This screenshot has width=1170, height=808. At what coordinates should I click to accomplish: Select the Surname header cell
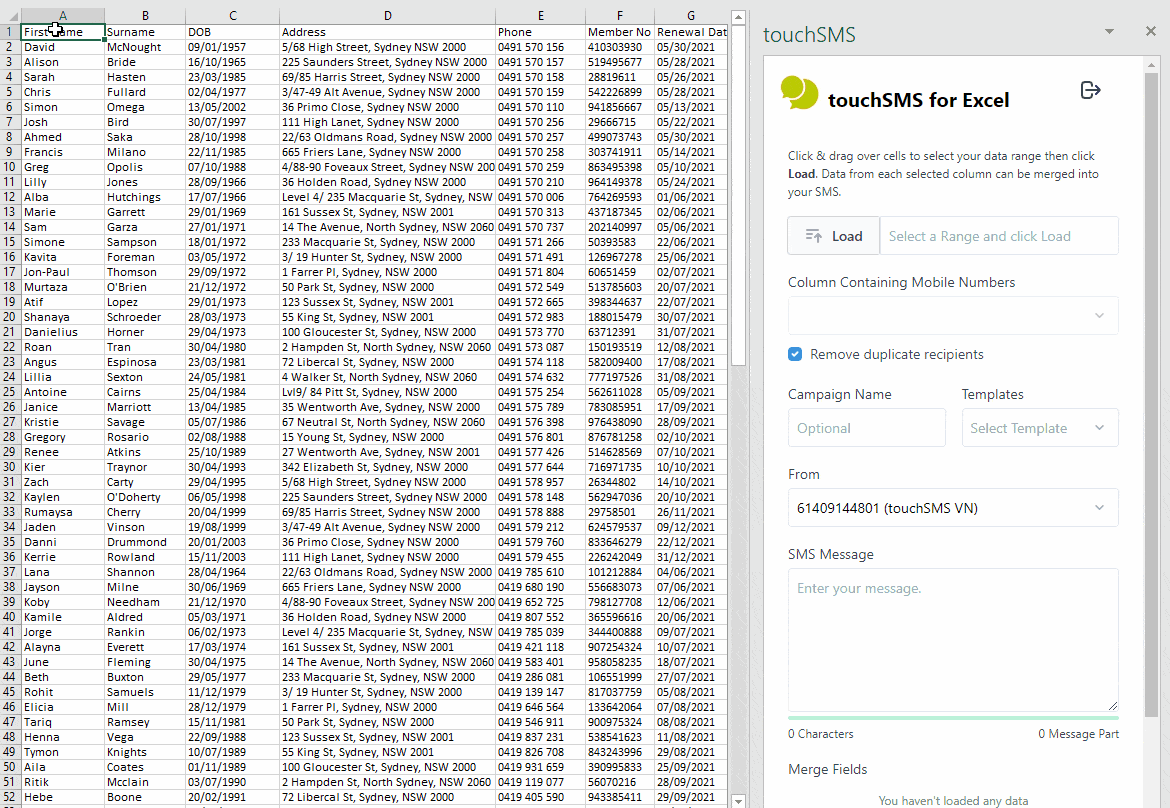tap(144, 32)
